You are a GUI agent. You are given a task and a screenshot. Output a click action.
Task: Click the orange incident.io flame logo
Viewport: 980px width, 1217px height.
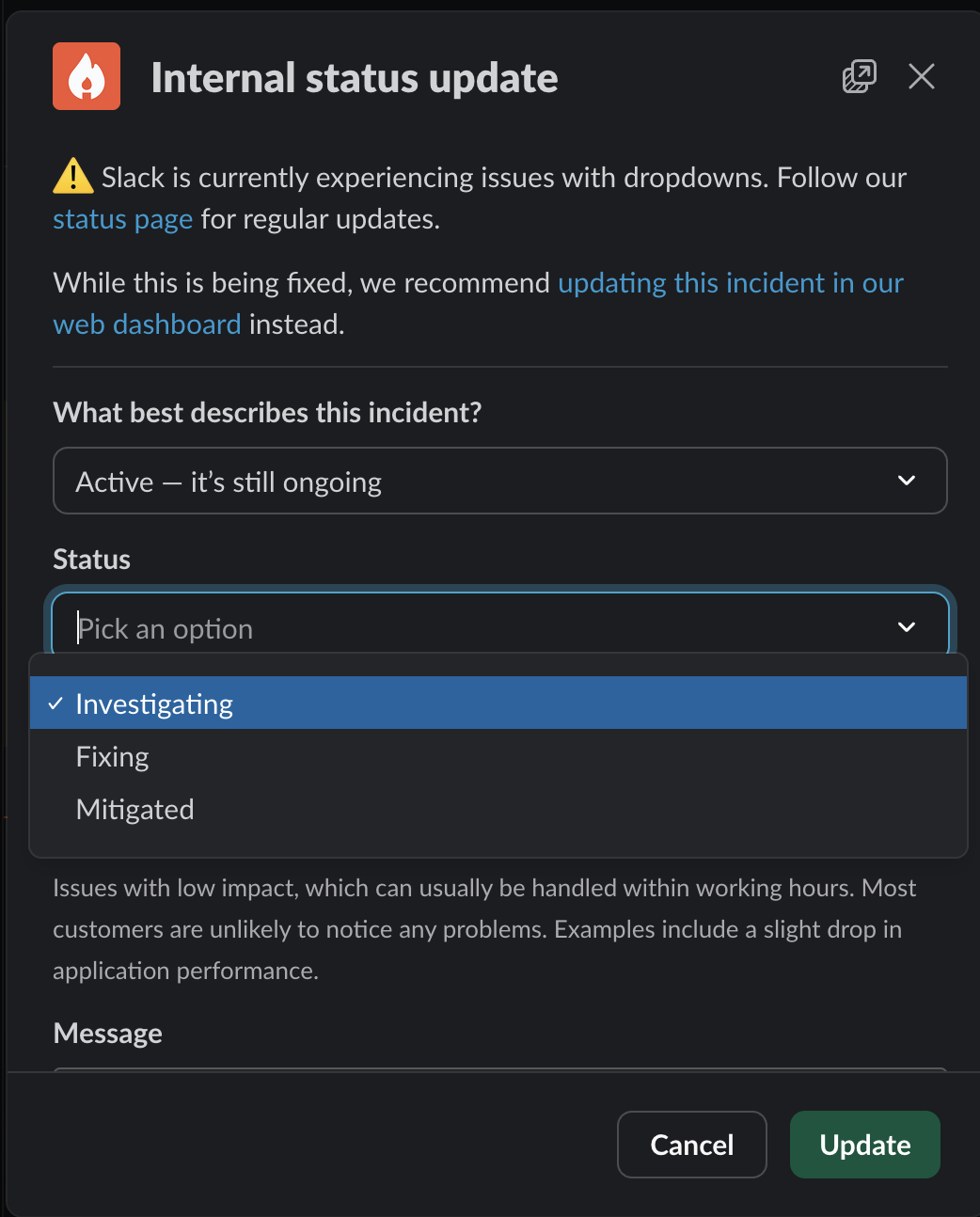pyautogui.click(x=87, y=76)
